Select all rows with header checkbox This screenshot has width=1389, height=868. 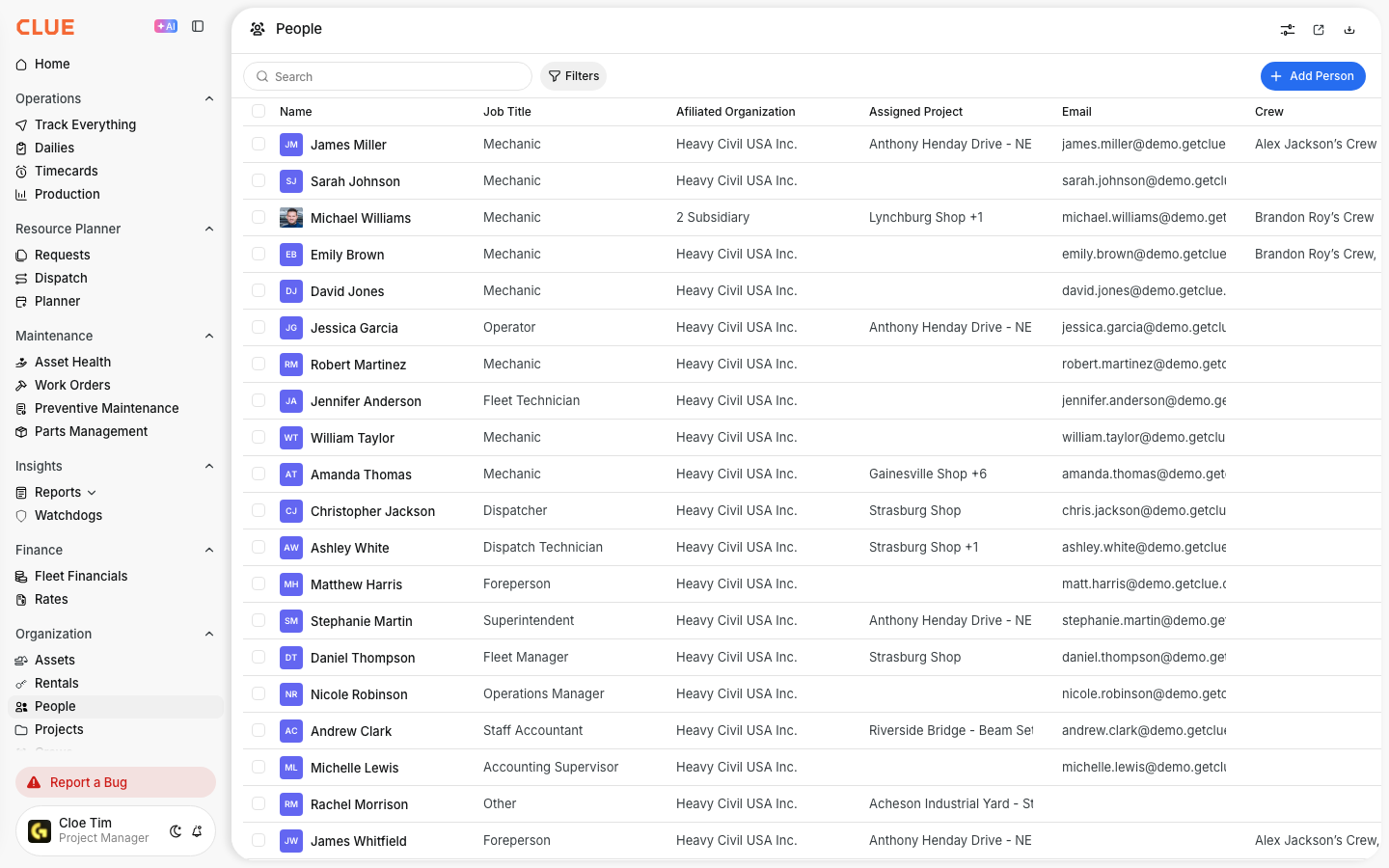tap(259, 111)
